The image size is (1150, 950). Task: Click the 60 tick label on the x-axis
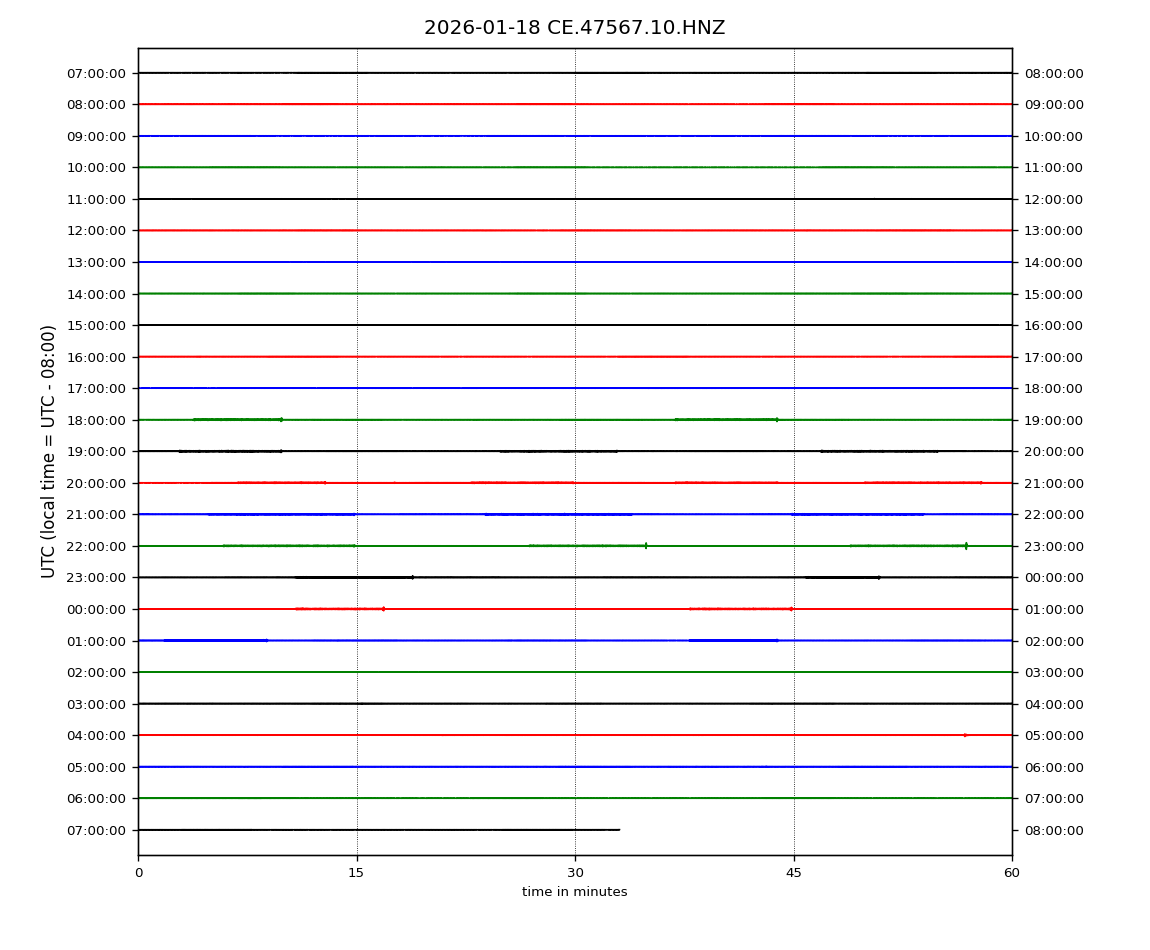point(1012,873)
